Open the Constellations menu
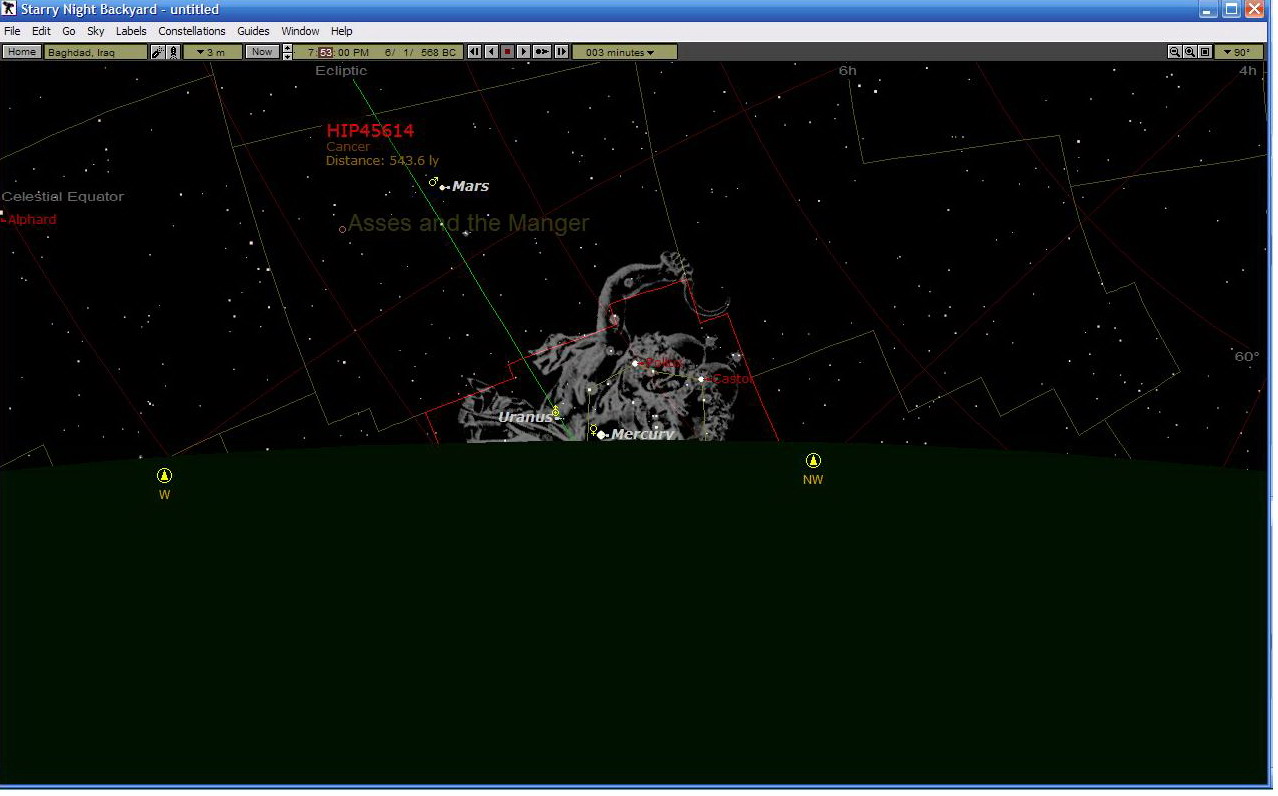1278x796 pixels. pos(192,31)
